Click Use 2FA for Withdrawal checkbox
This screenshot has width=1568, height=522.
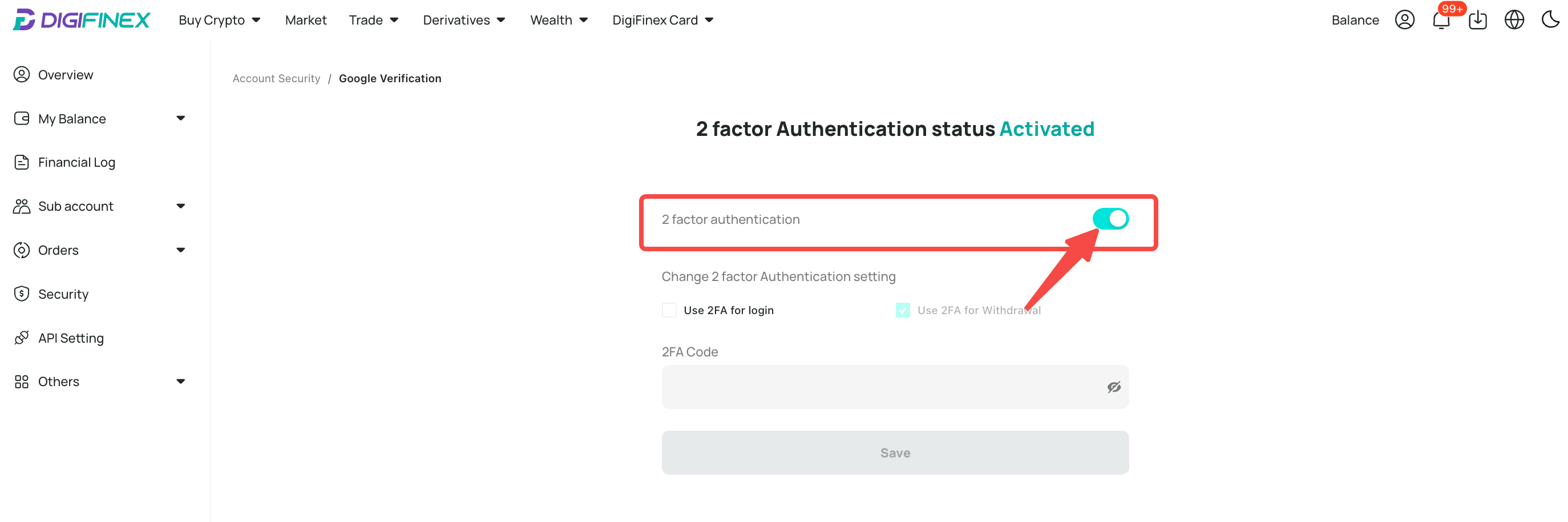(903, 310)
